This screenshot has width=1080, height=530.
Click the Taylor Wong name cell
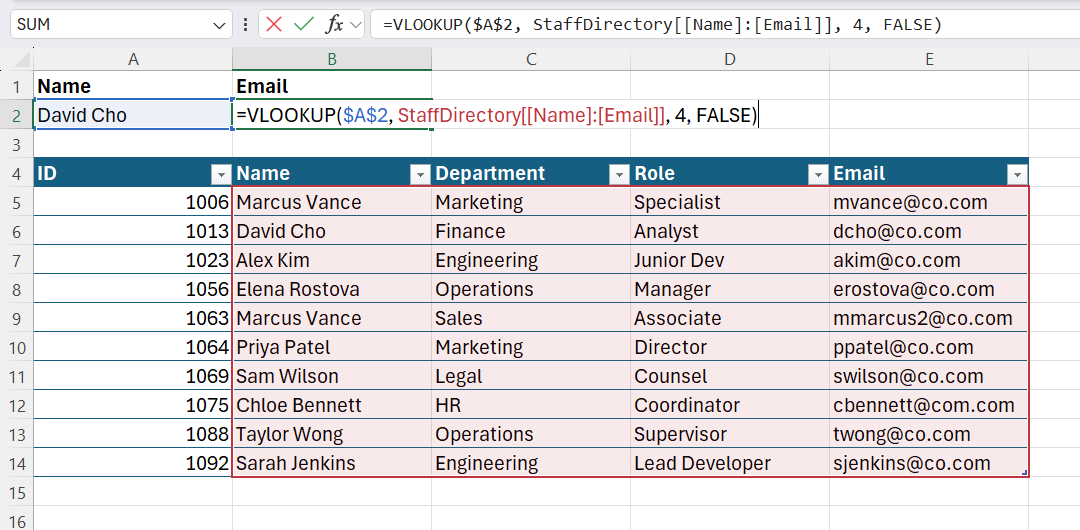pyautogui.click(x=332, y=434)
